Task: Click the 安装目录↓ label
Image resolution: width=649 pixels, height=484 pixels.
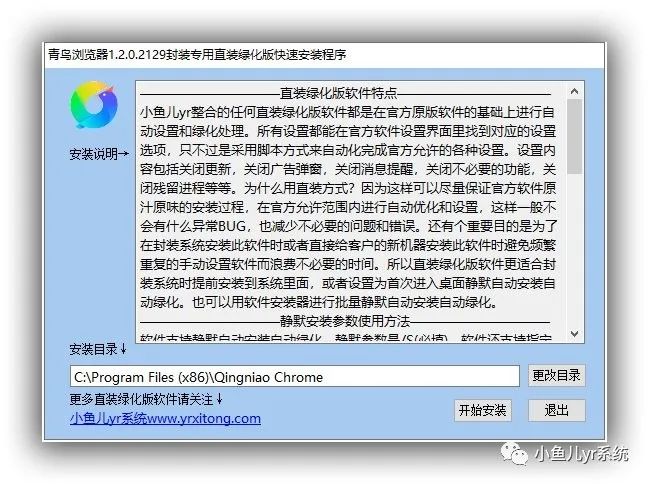Action: tap(98, 349)
